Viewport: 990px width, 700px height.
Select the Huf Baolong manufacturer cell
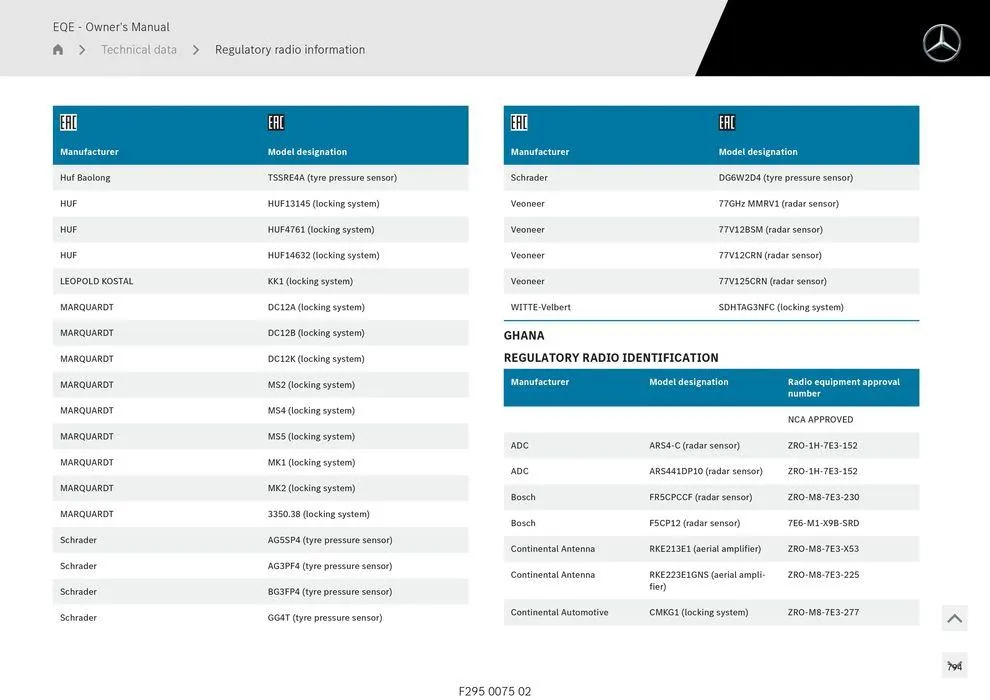pyautogui.click(x=85, y=178)
